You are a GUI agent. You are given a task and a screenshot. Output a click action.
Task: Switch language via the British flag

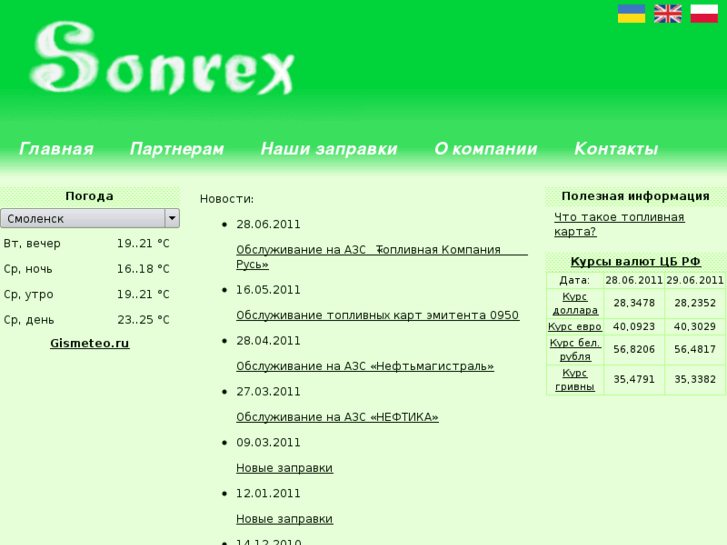point(668,13)
